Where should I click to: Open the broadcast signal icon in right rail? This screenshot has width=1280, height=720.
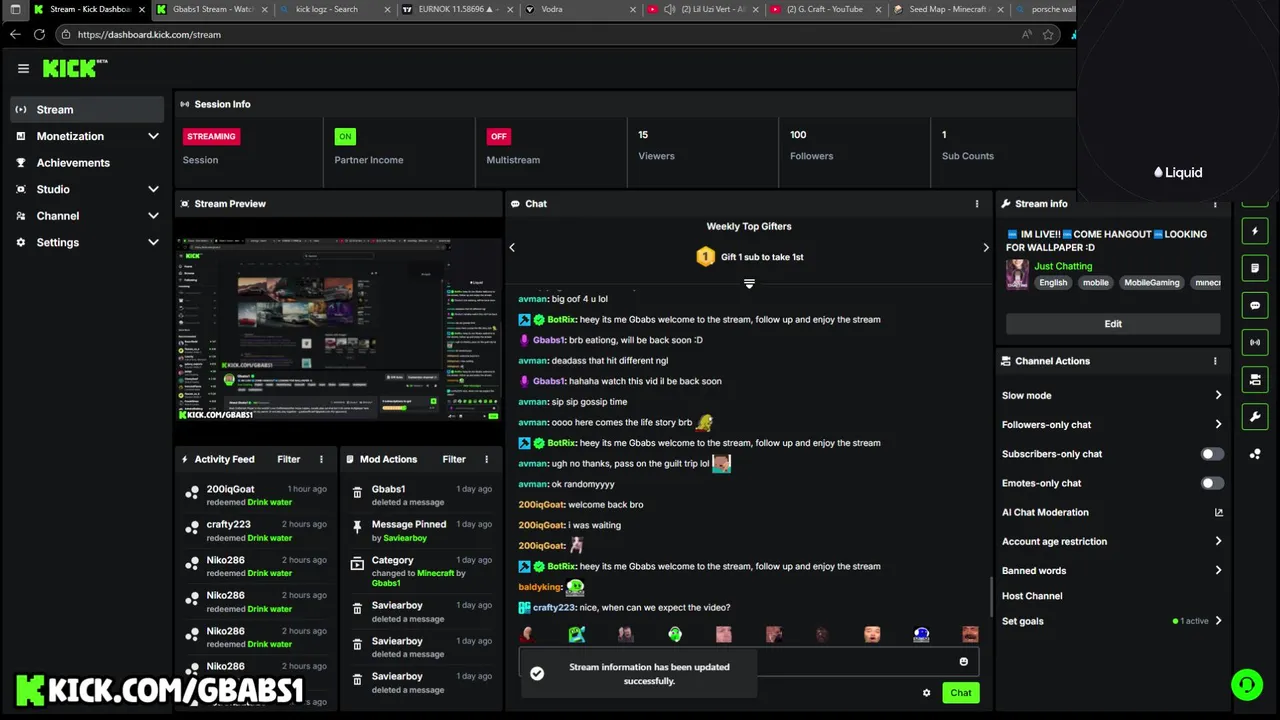click(x=1255, y=342)
